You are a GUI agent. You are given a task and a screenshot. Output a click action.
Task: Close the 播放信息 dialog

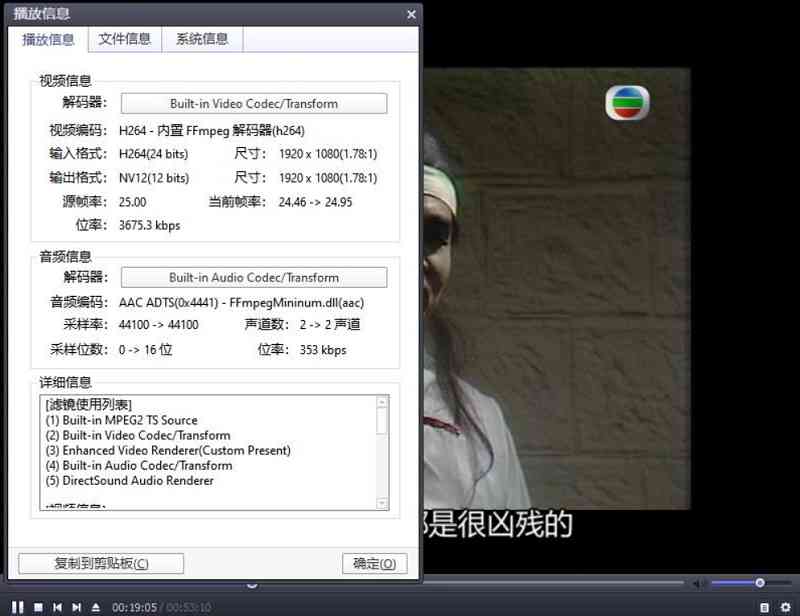click(411, 15)
